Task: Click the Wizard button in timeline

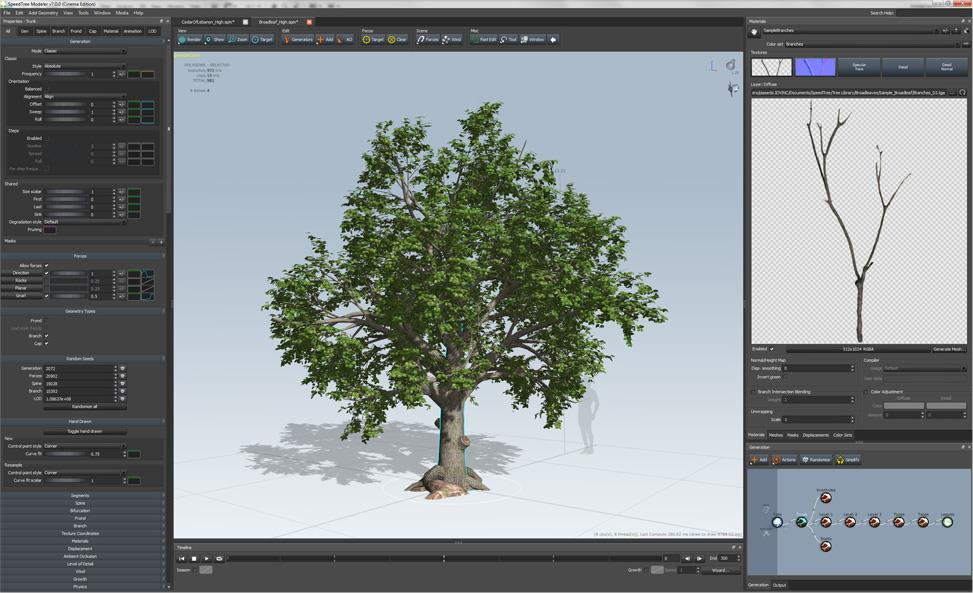Action: coord(720,570)
